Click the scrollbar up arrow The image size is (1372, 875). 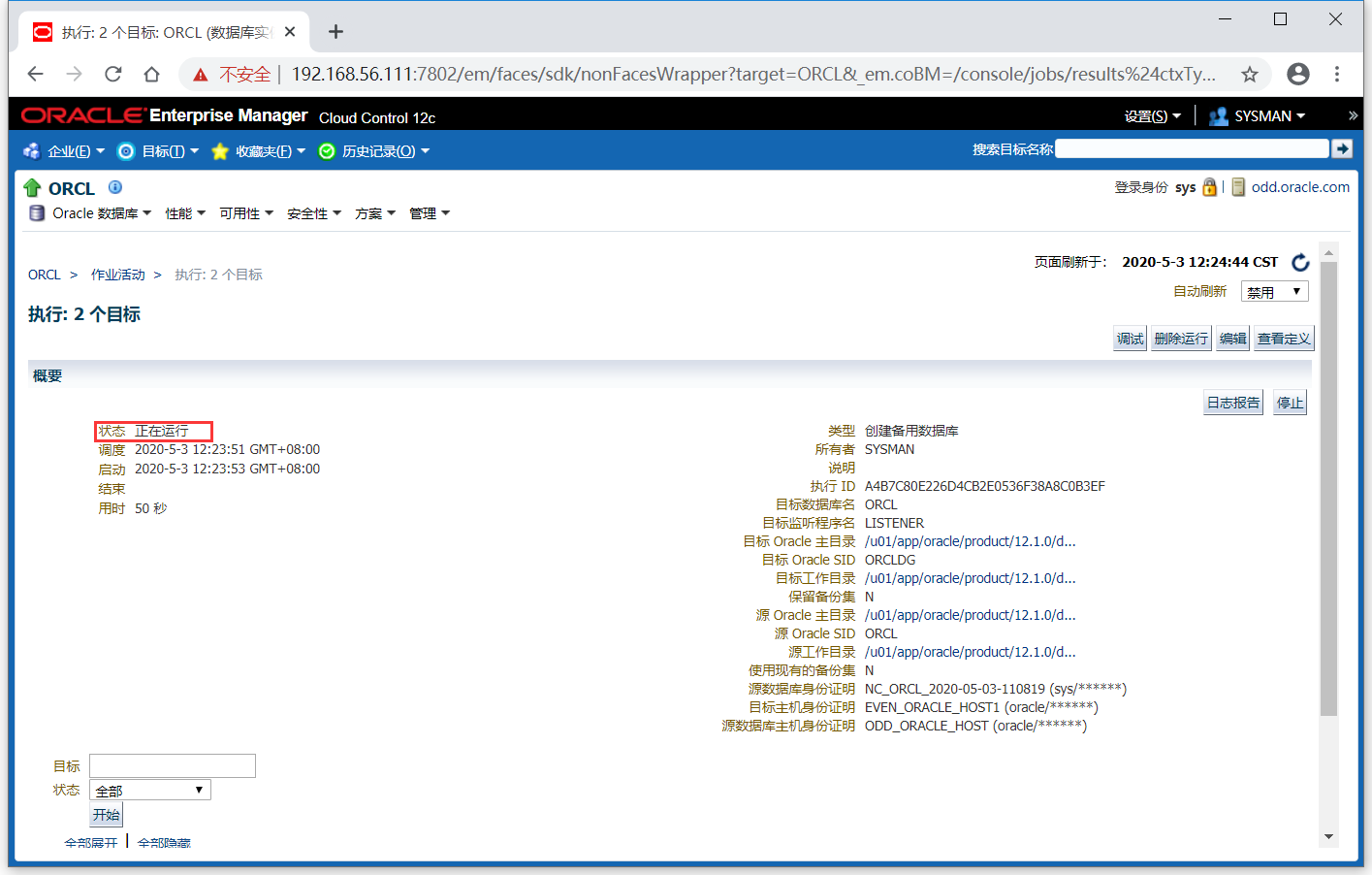click(1328, 252)
